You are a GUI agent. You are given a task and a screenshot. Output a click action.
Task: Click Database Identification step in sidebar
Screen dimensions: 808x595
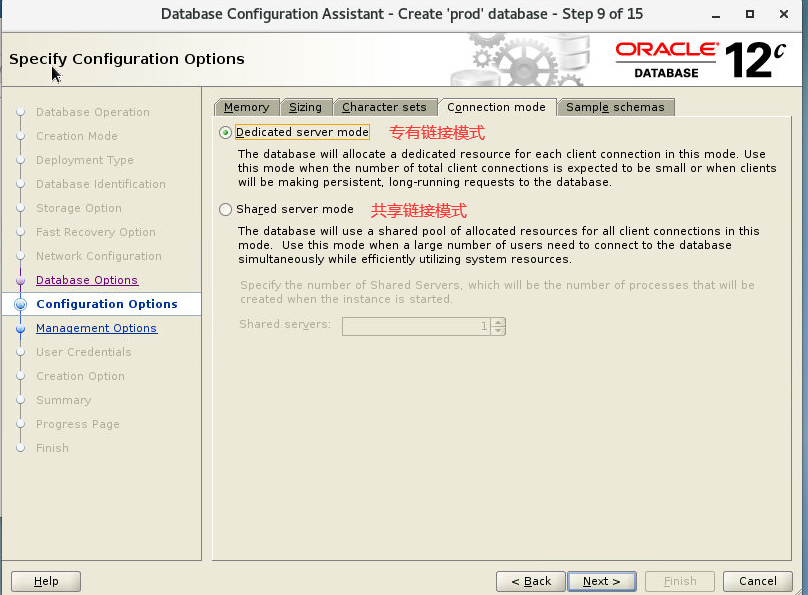click(x=101, y=184)
